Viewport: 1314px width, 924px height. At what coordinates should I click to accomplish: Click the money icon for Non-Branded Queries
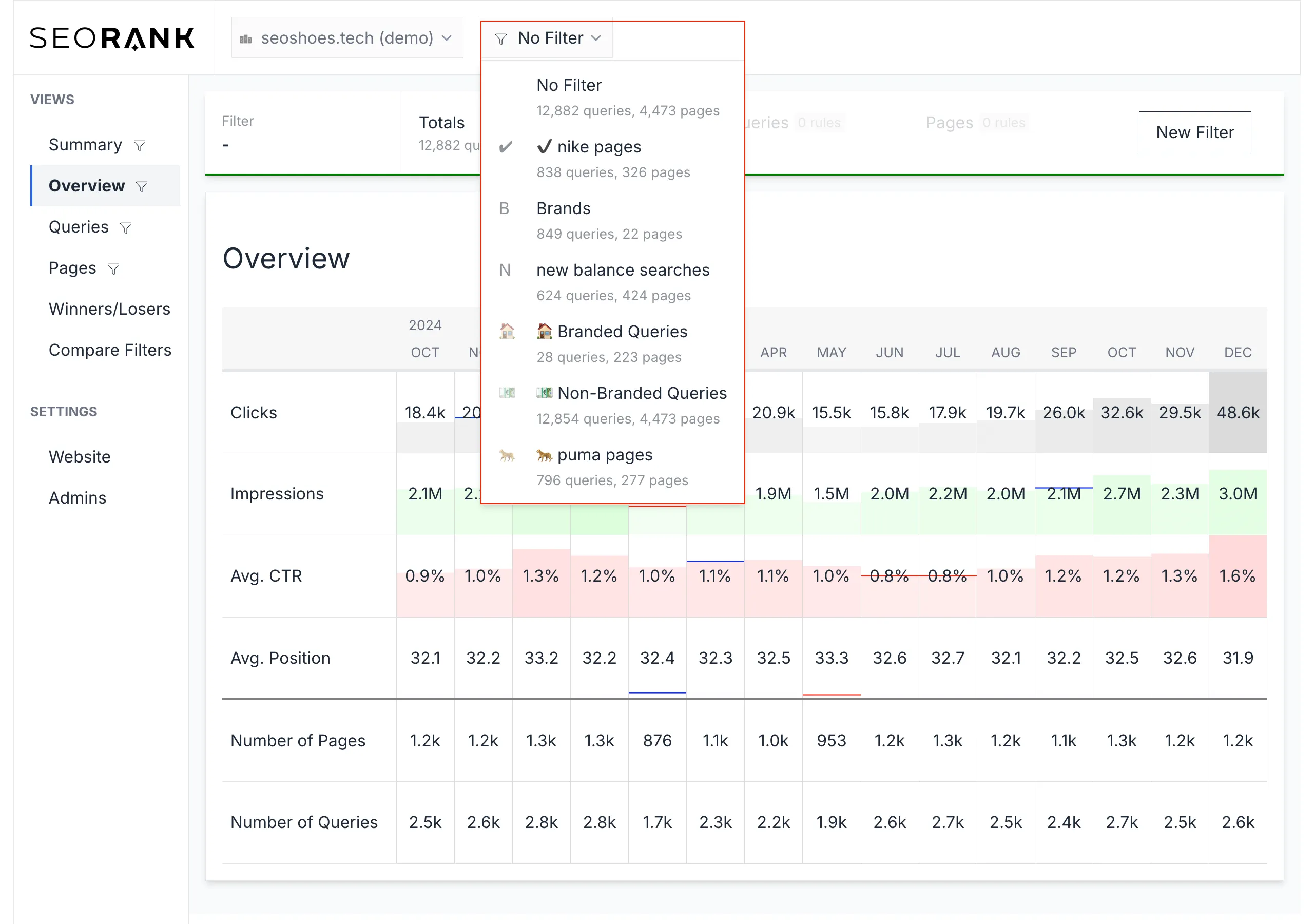[507, 393]
